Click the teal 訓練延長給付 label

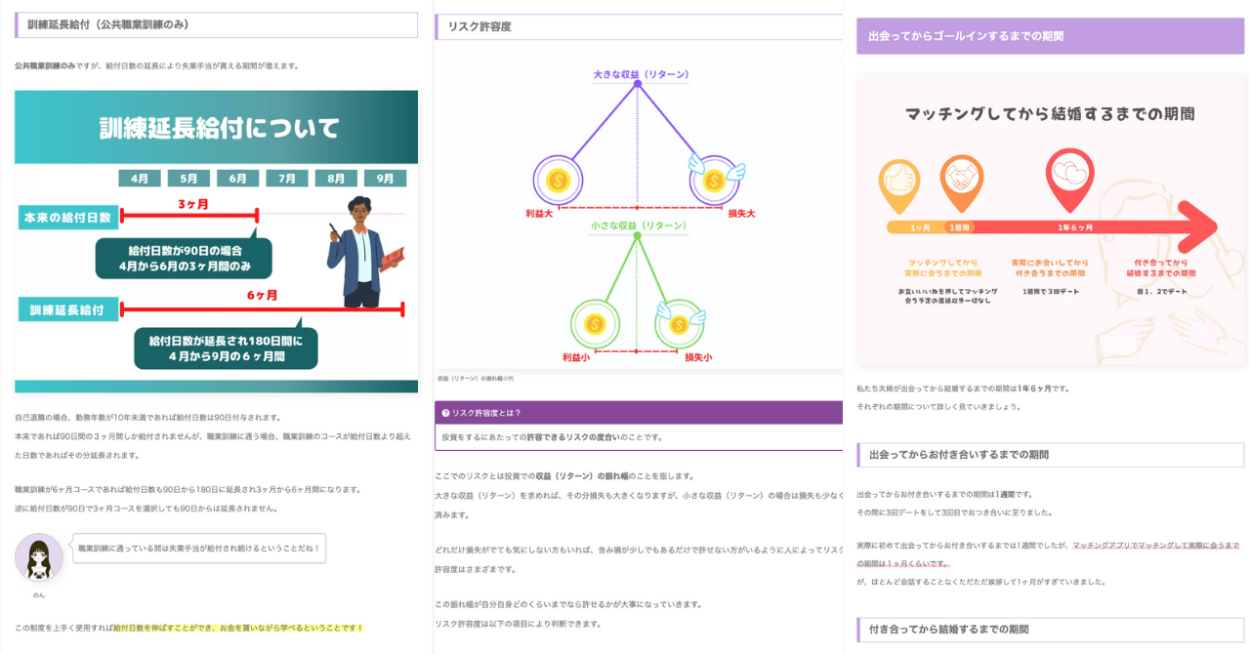pos(67,309)
